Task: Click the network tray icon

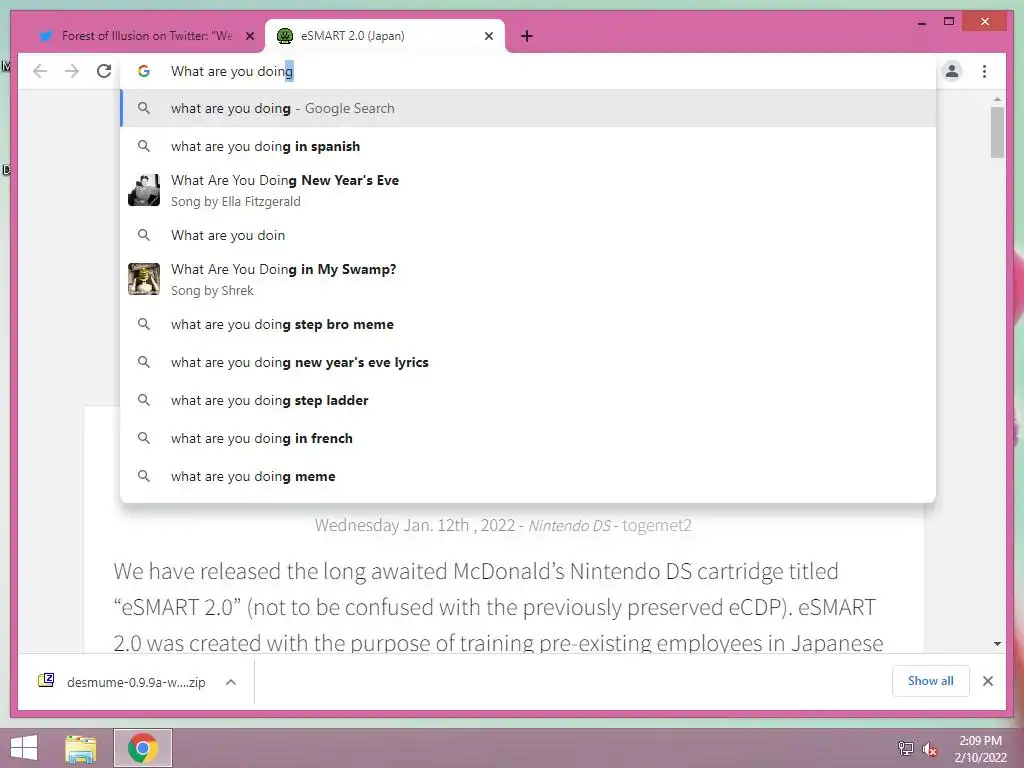Action: point(905,748)
